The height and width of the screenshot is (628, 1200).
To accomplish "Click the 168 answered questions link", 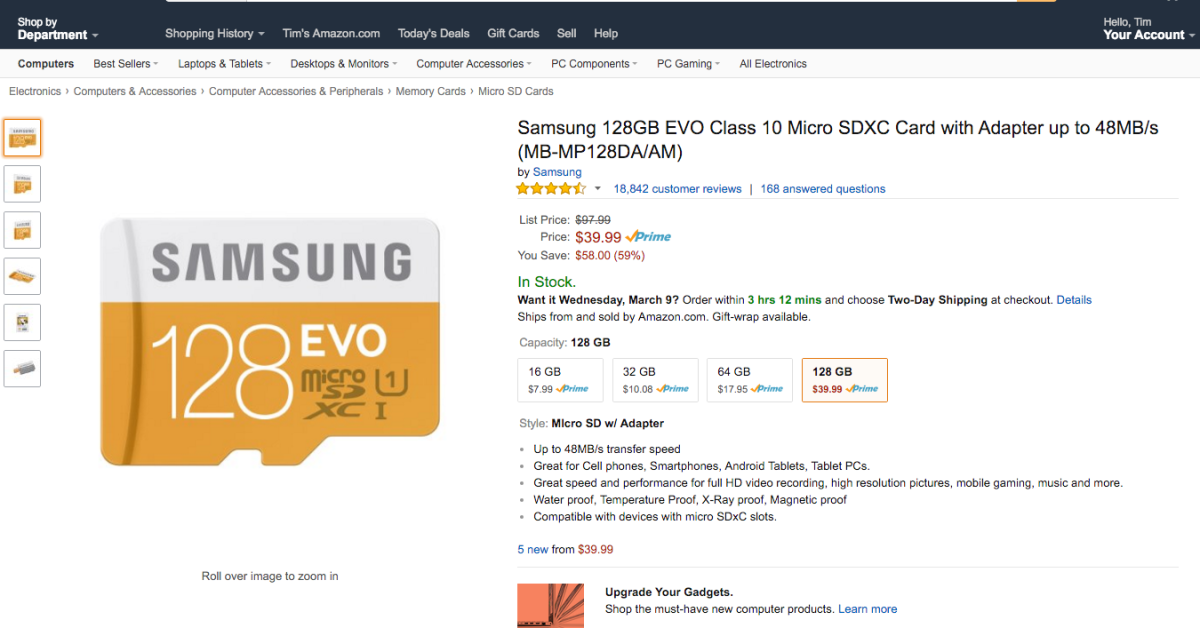I will coord(823,189).
